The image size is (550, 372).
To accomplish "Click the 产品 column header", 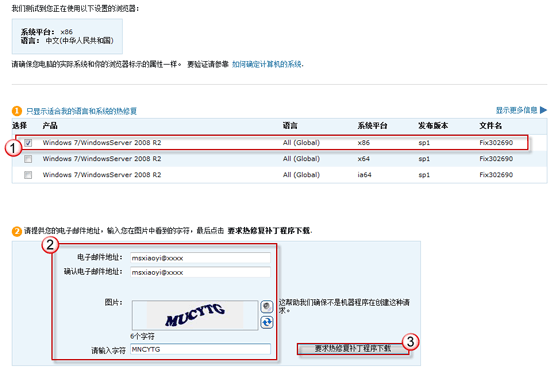I will [50, 126].
